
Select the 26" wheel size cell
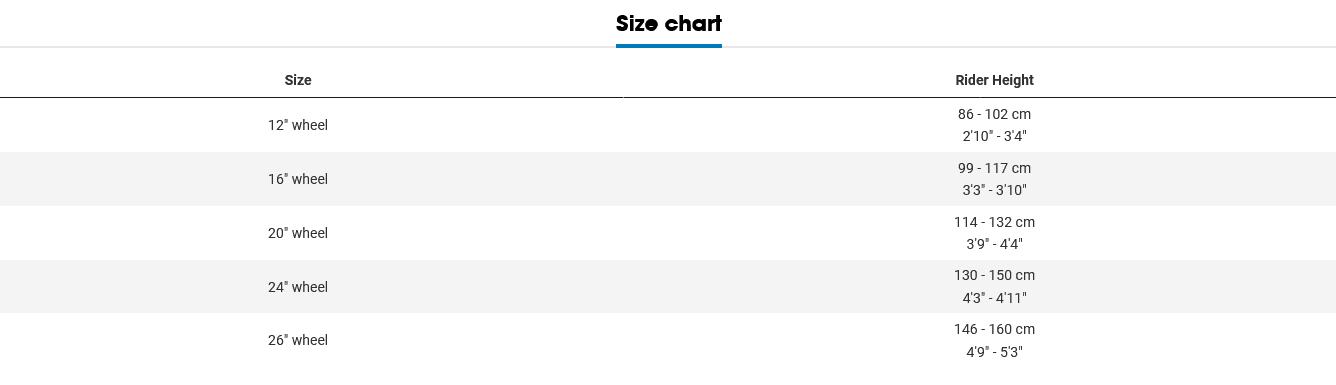click(298, 340)
